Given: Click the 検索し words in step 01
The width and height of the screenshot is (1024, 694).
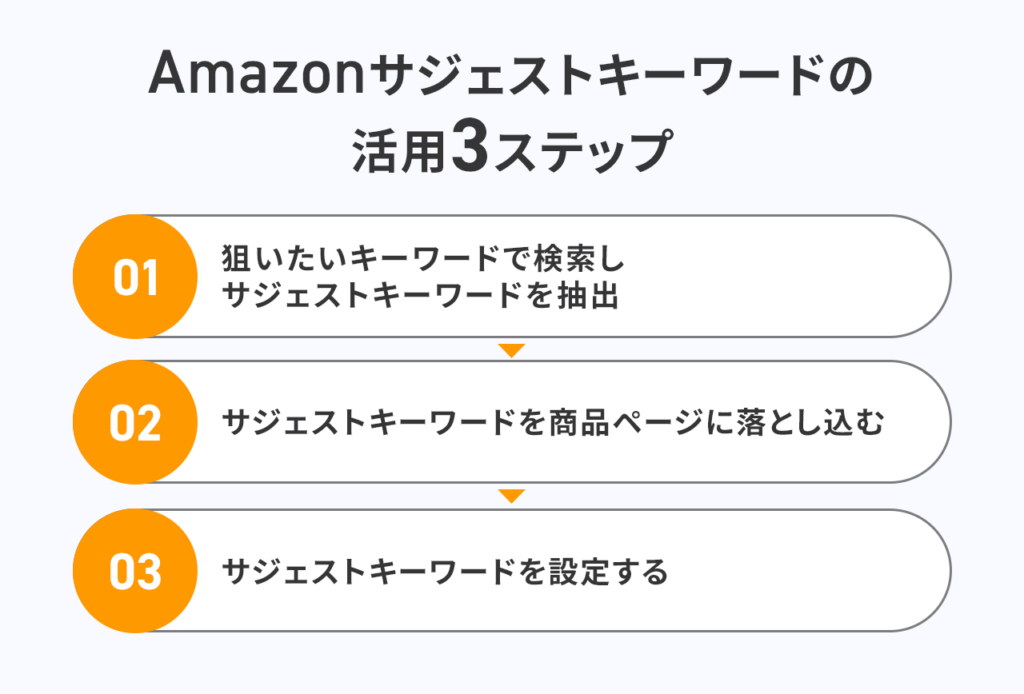Looking at the screenshot, I should (579, 259).
